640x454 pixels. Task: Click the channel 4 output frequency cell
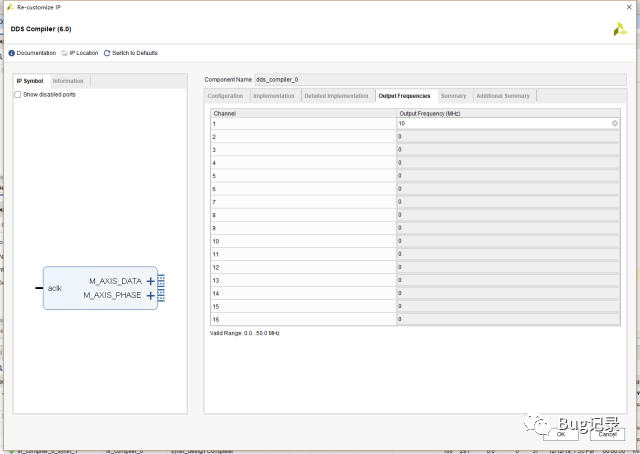508,162
